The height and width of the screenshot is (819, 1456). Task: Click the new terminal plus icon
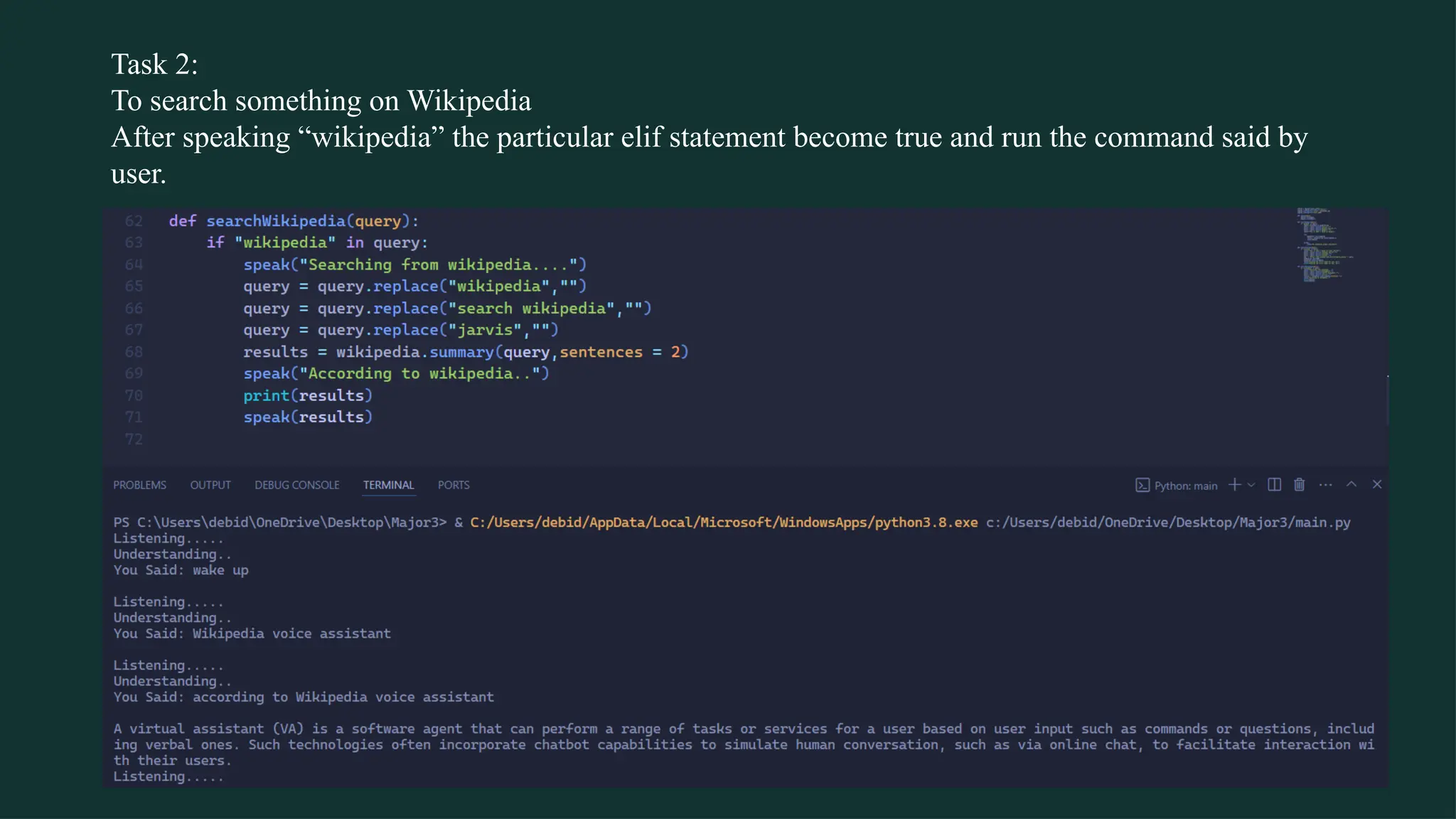(1234, 485)
